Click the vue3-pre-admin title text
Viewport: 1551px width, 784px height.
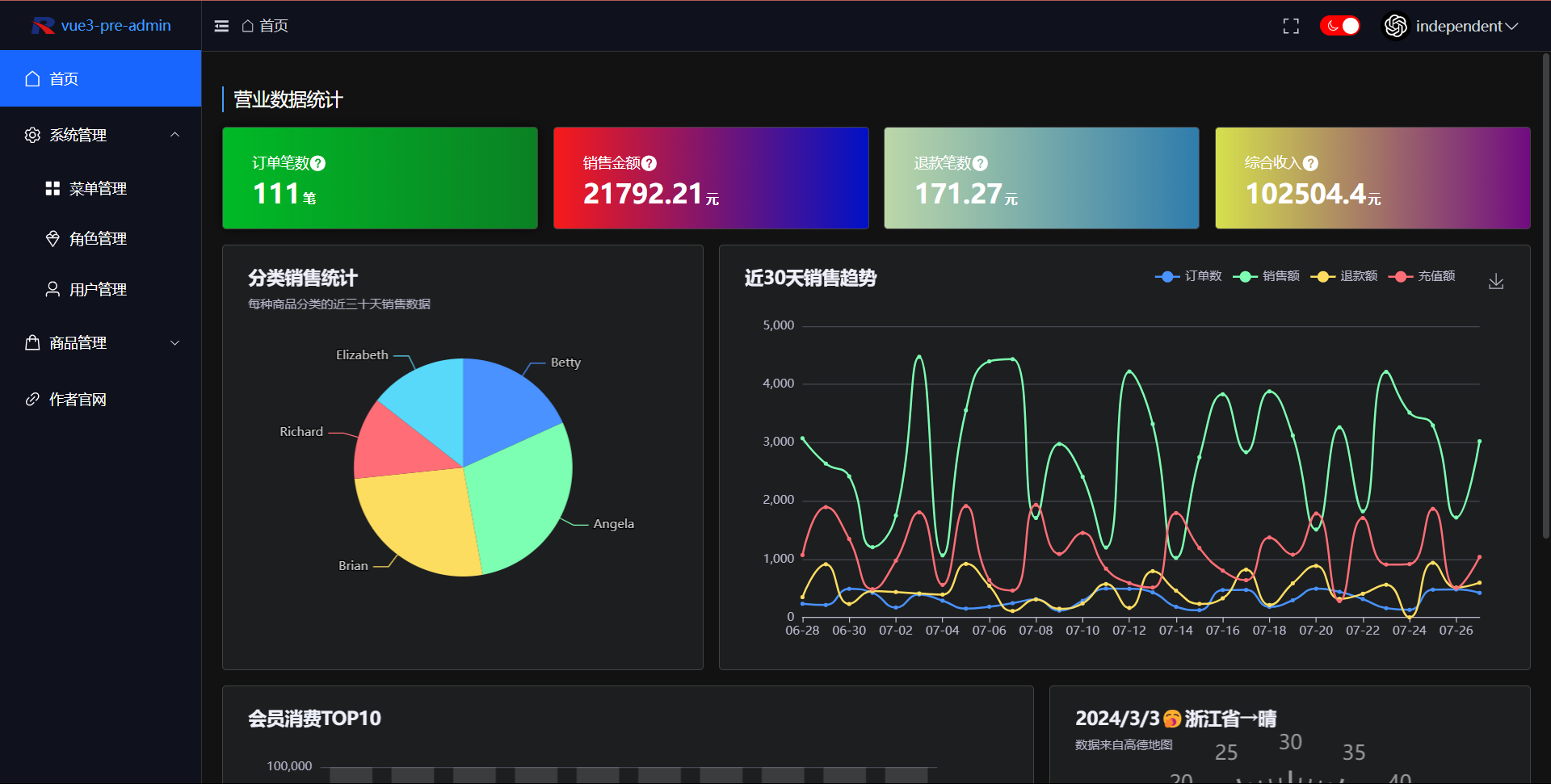116,26
